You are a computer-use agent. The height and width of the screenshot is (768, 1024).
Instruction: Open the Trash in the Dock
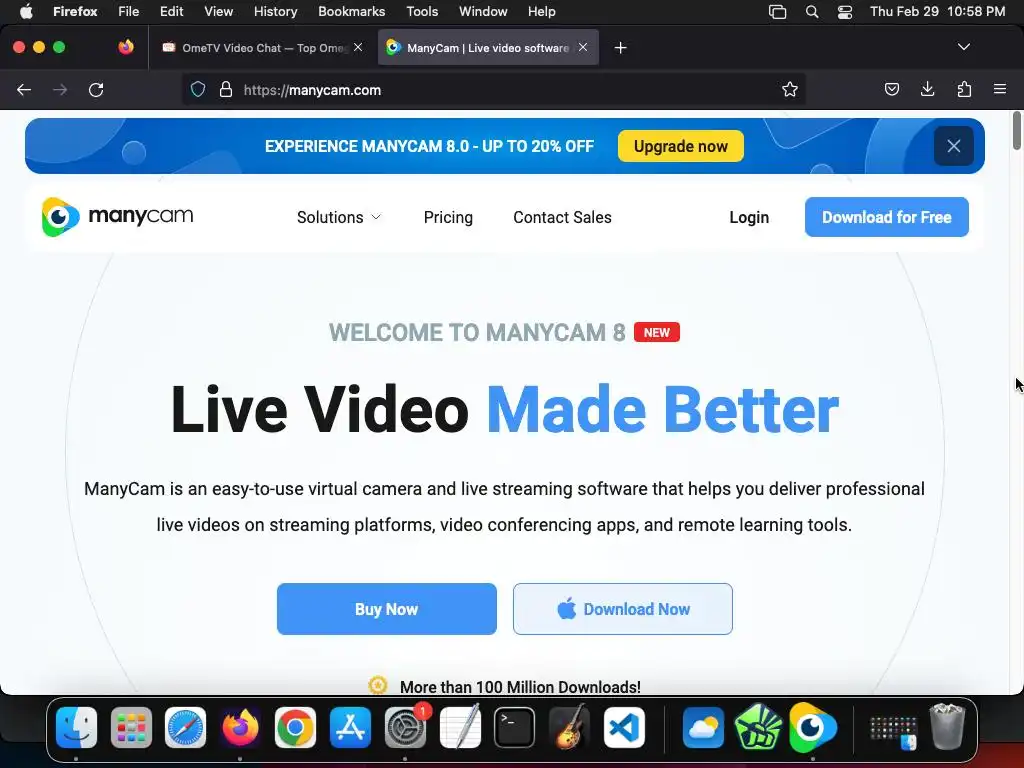(x=947, y=727)
